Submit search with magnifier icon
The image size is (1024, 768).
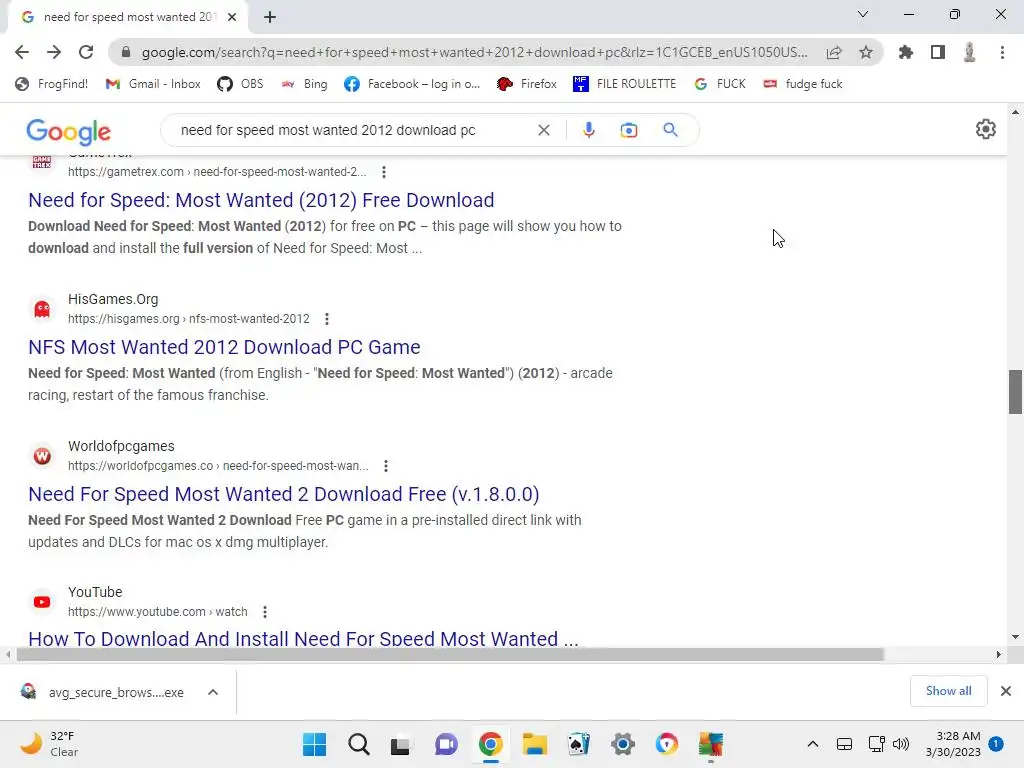point(670,130)
